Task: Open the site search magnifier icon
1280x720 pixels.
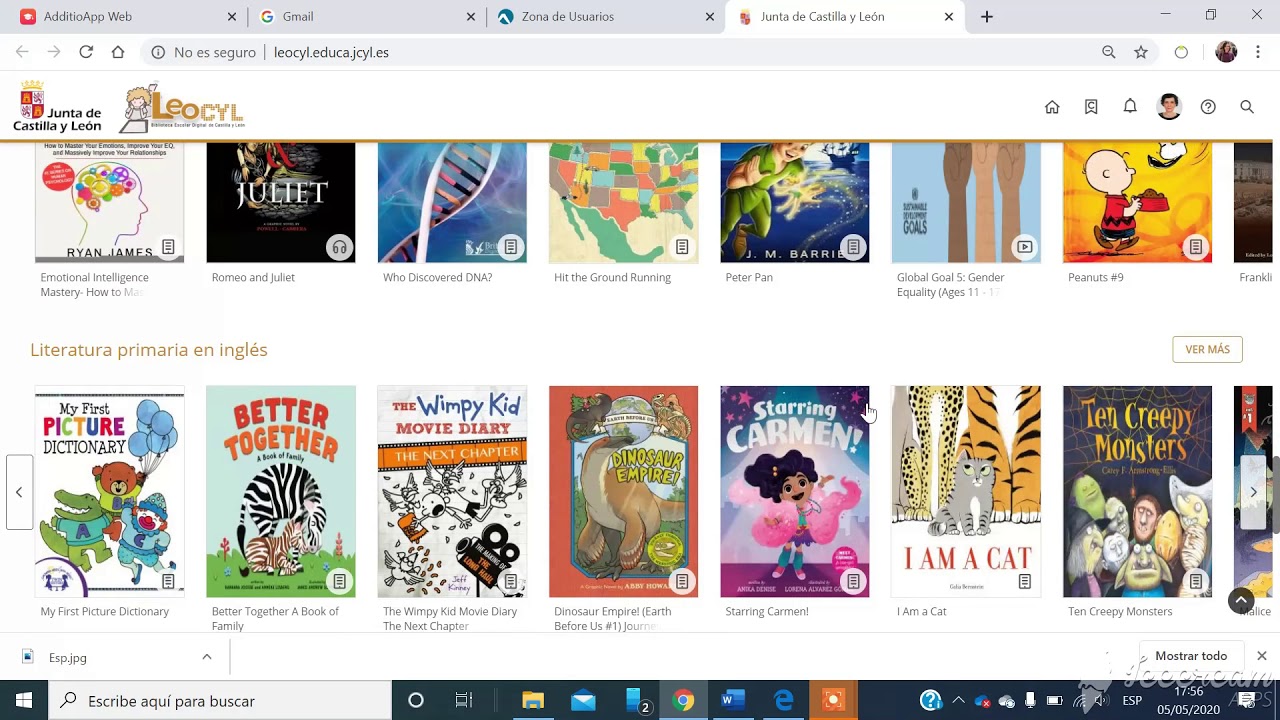Action: (x=1247, y=107)
